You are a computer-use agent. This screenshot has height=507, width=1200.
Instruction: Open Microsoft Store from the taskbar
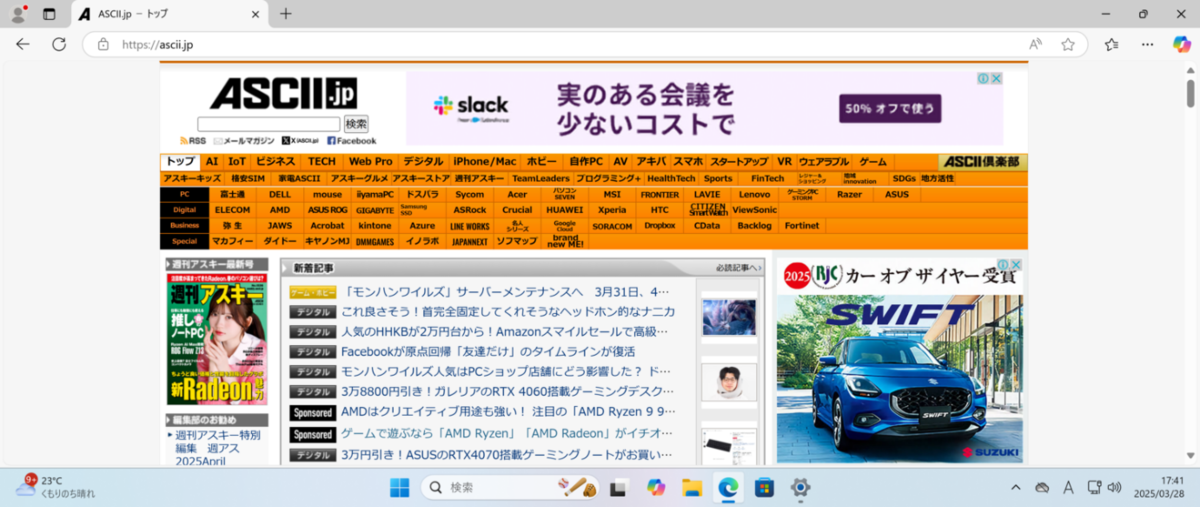(764, 488)
